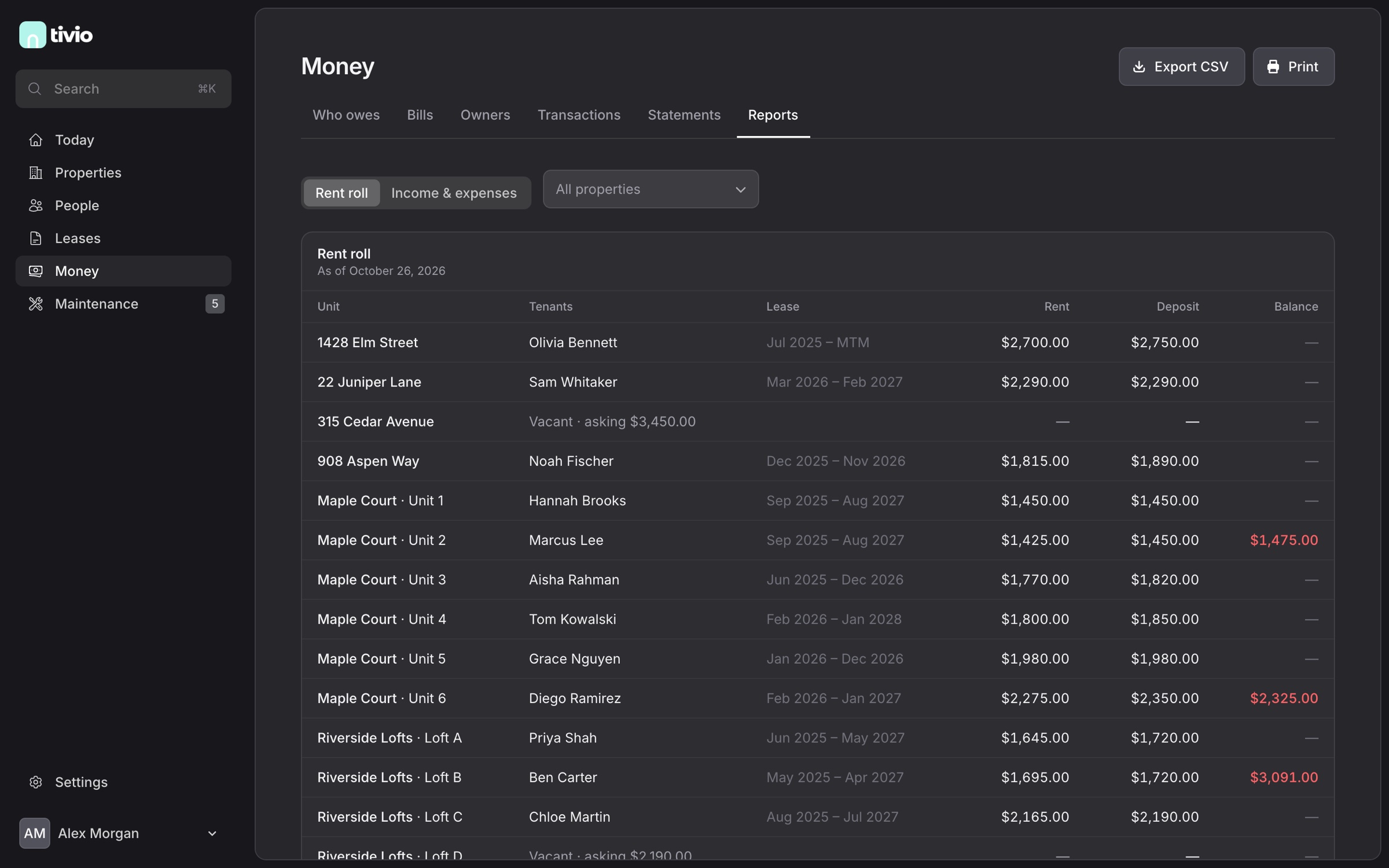The height and width of the screenshot is (868, 1389).
Task: Click the Print button
Action: pyautogui.click(x=1294, y=67)
